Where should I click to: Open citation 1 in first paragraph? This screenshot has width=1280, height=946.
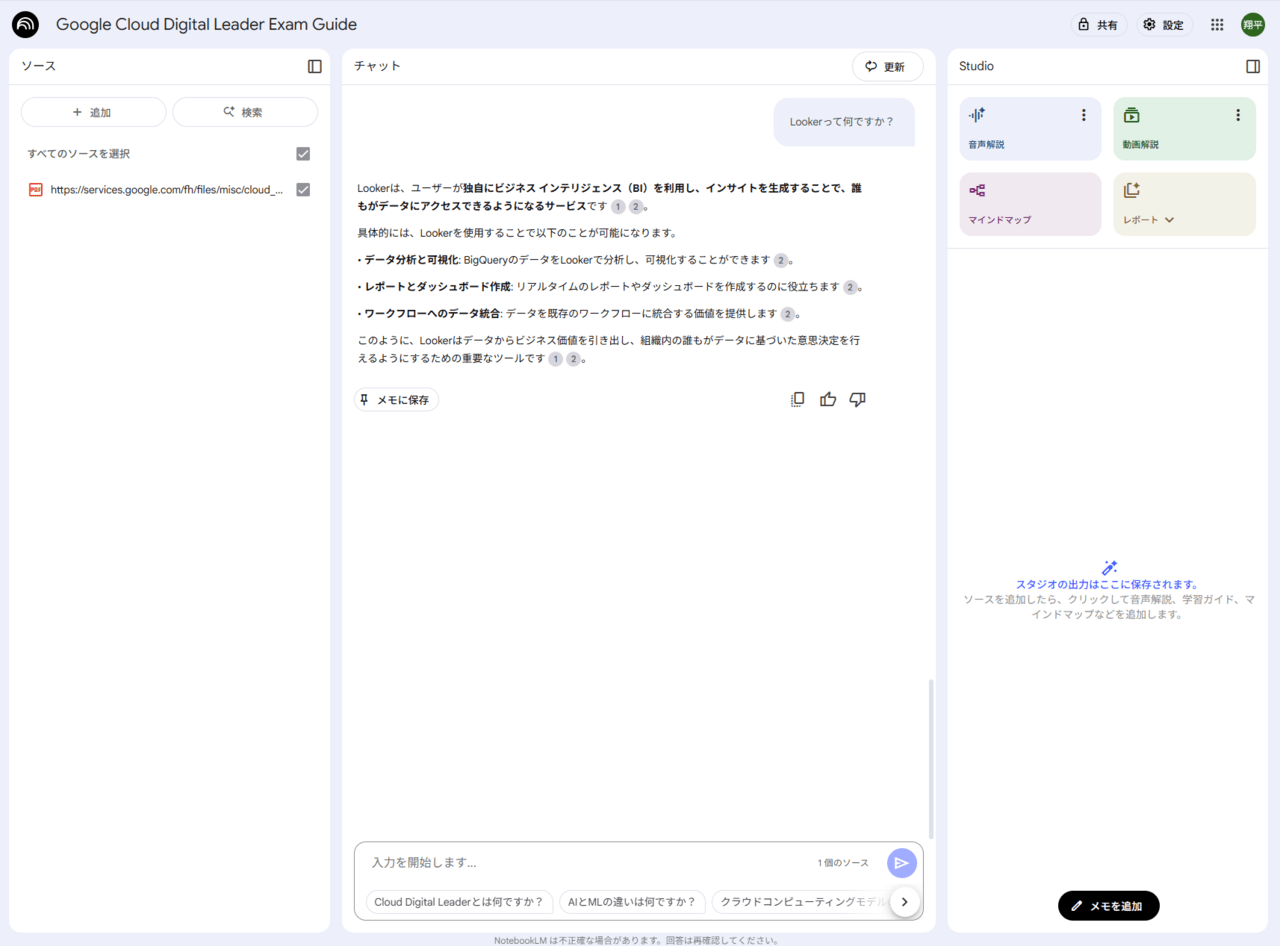pyautogui.click(x=618, y=207)
